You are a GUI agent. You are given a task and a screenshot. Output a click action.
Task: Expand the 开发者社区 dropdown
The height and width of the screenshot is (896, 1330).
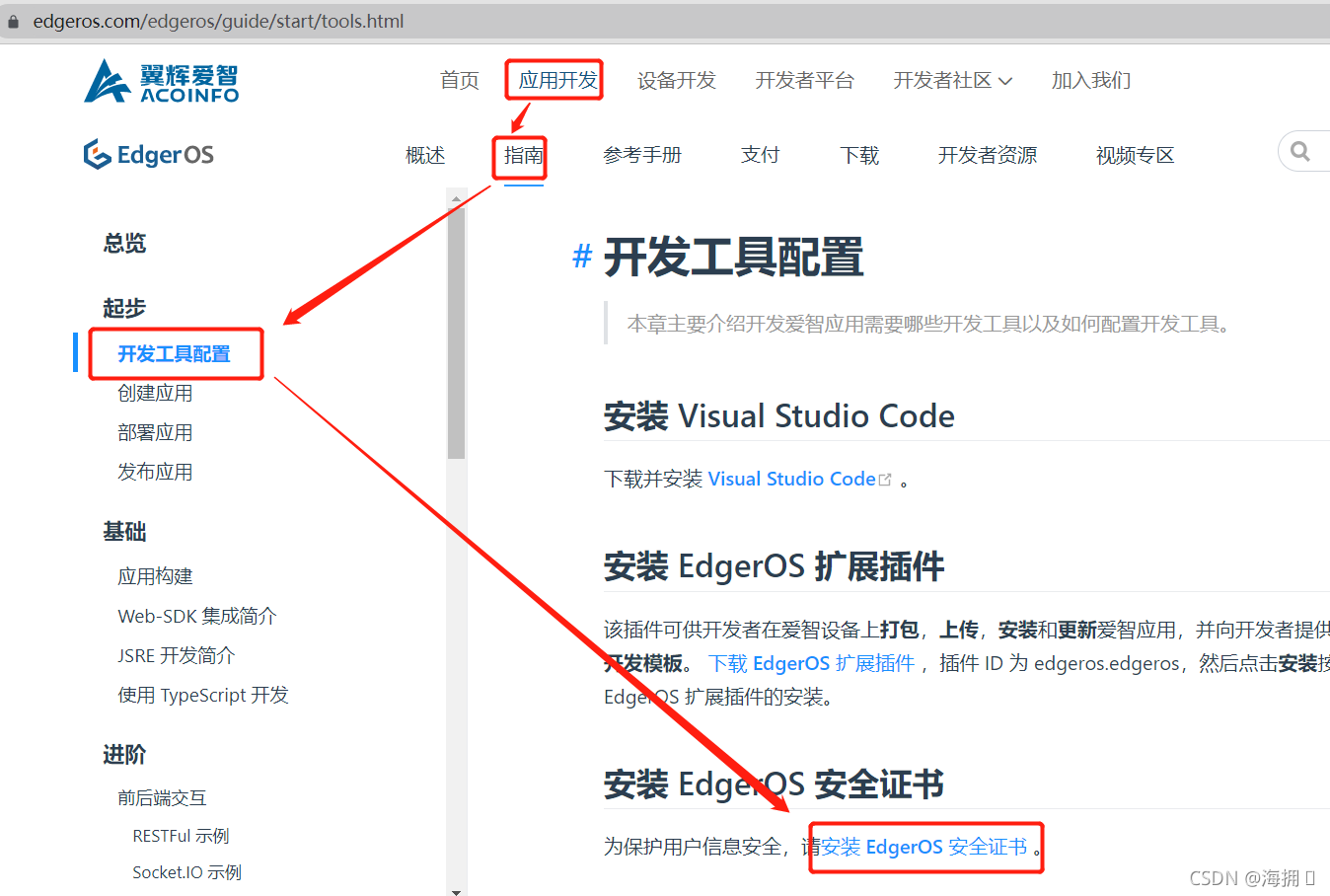(952, 80)
